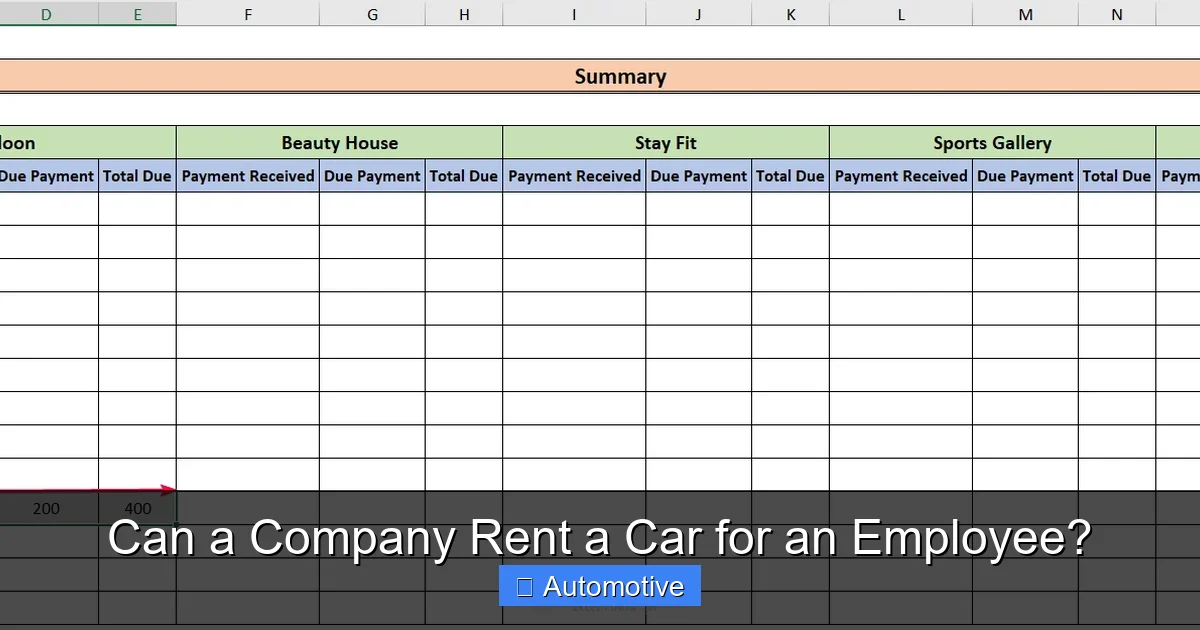Screen dimensions: 1200x630
Task: Select the Stay Fit section header
Action: [x=665, y=142]
